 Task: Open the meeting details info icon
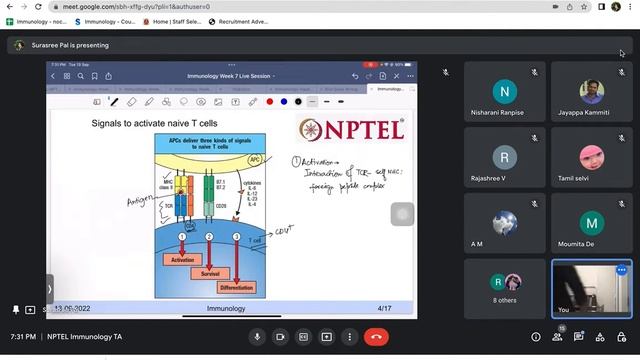536,337
